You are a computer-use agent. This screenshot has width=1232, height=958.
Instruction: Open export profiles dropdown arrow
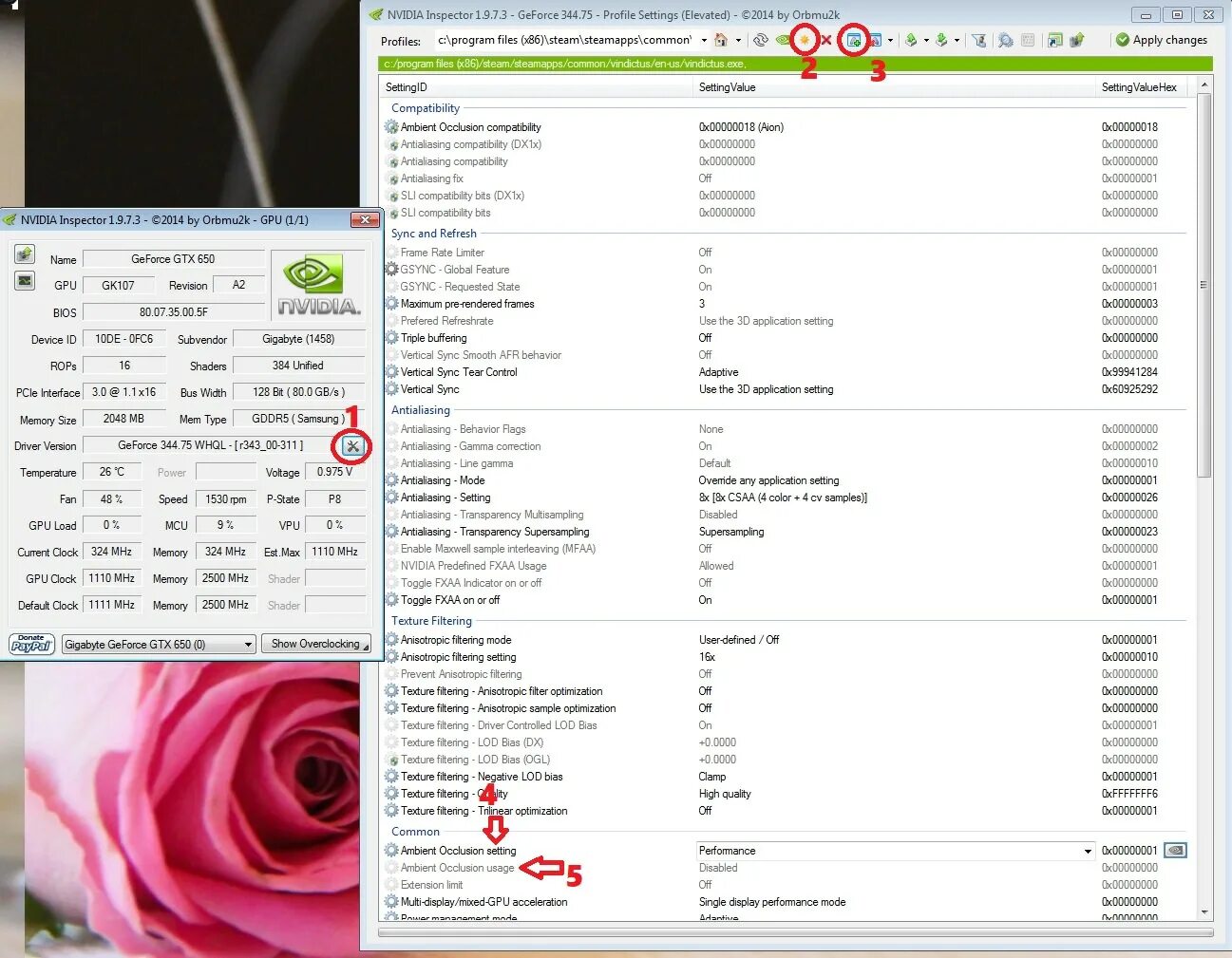926,40
